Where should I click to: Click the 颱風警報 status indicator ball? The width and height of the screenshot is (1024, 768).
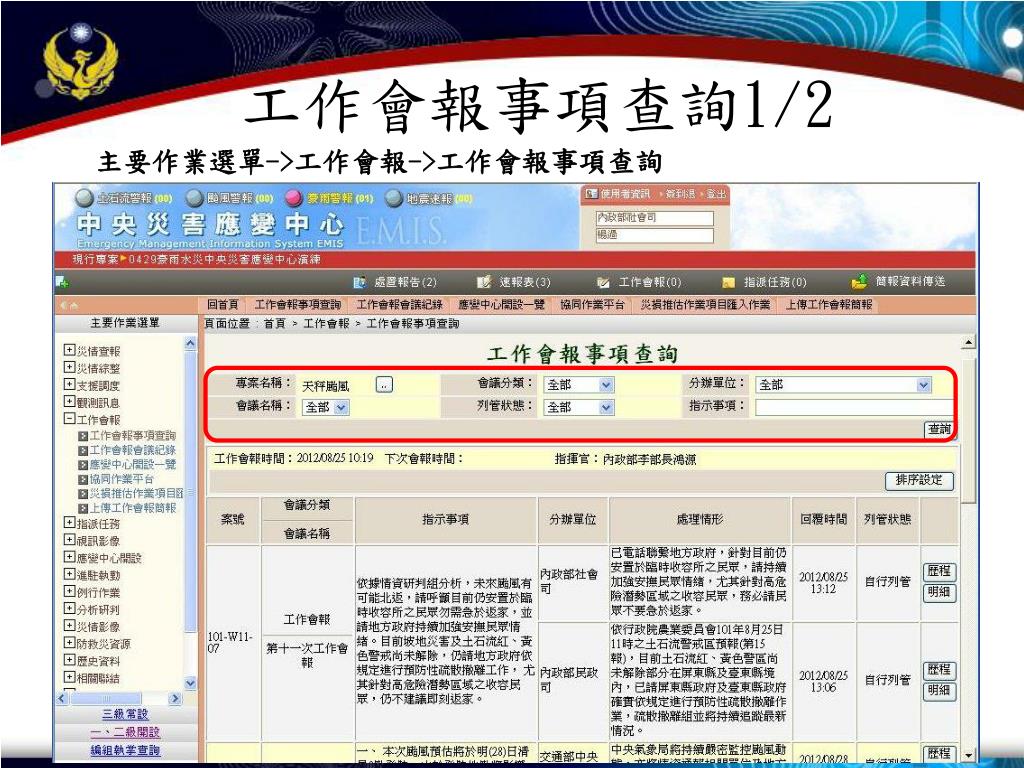click(194, 198)
